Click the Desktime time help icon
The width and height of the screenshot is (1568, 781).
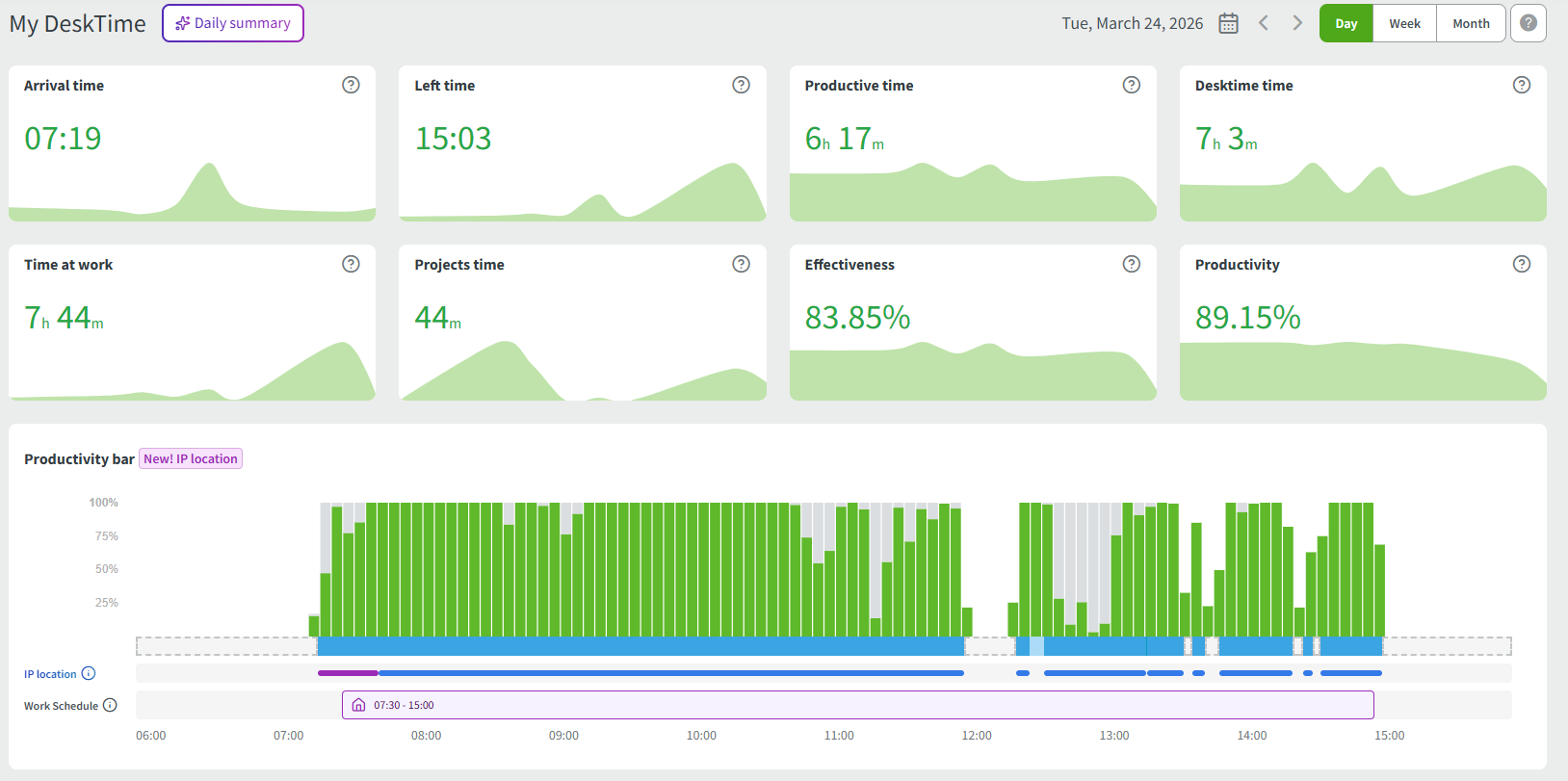point(1521,85)
